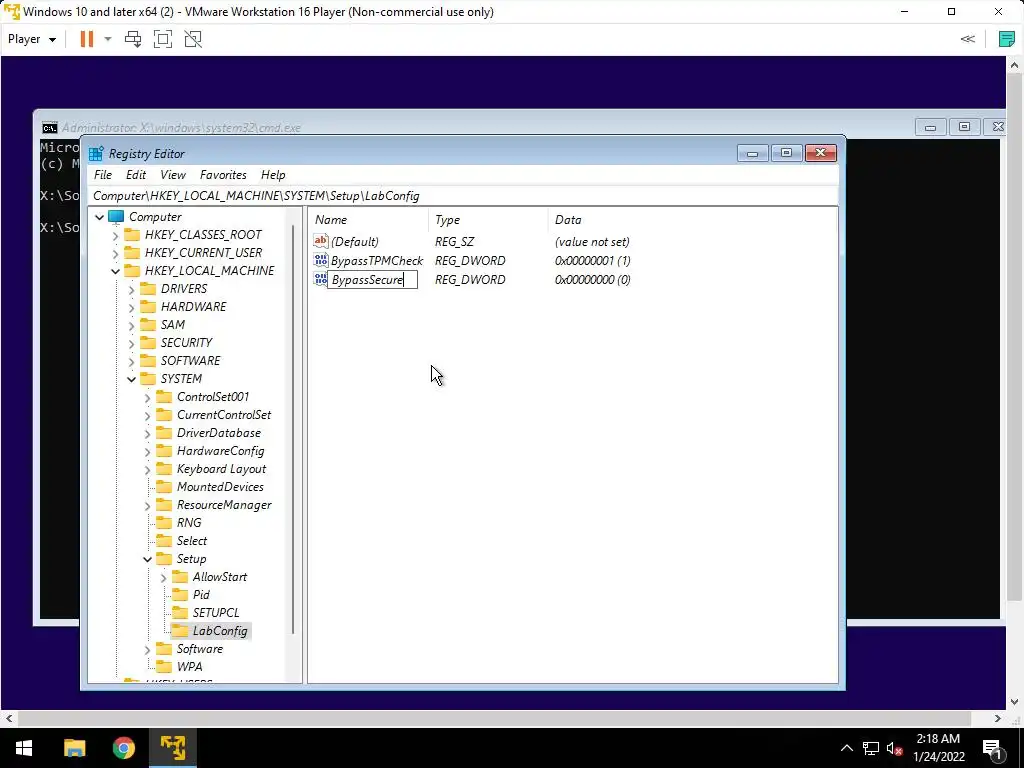Select the Select key in the tree
The height and width of the screenshot is (768, 1024).
point(191,541)
